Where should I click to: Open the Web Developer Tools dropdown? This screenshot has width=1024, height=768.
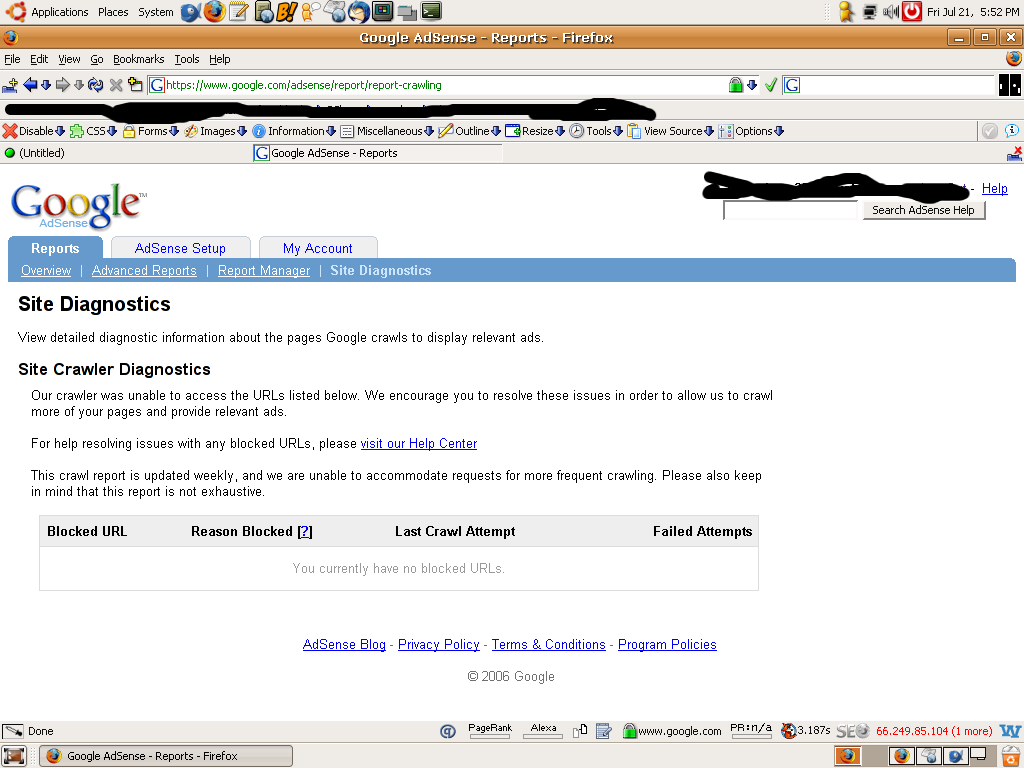point(596,131)
